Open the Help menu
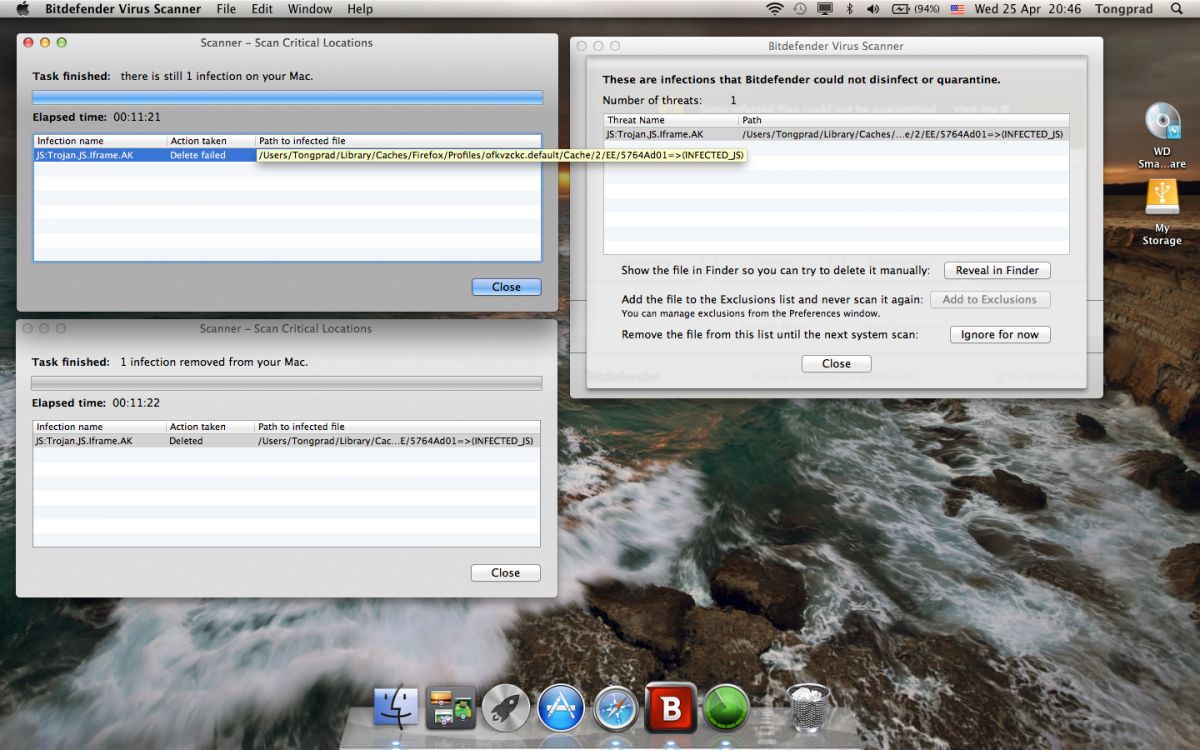Screen dimensions: 1200x750 coord(360,9)
